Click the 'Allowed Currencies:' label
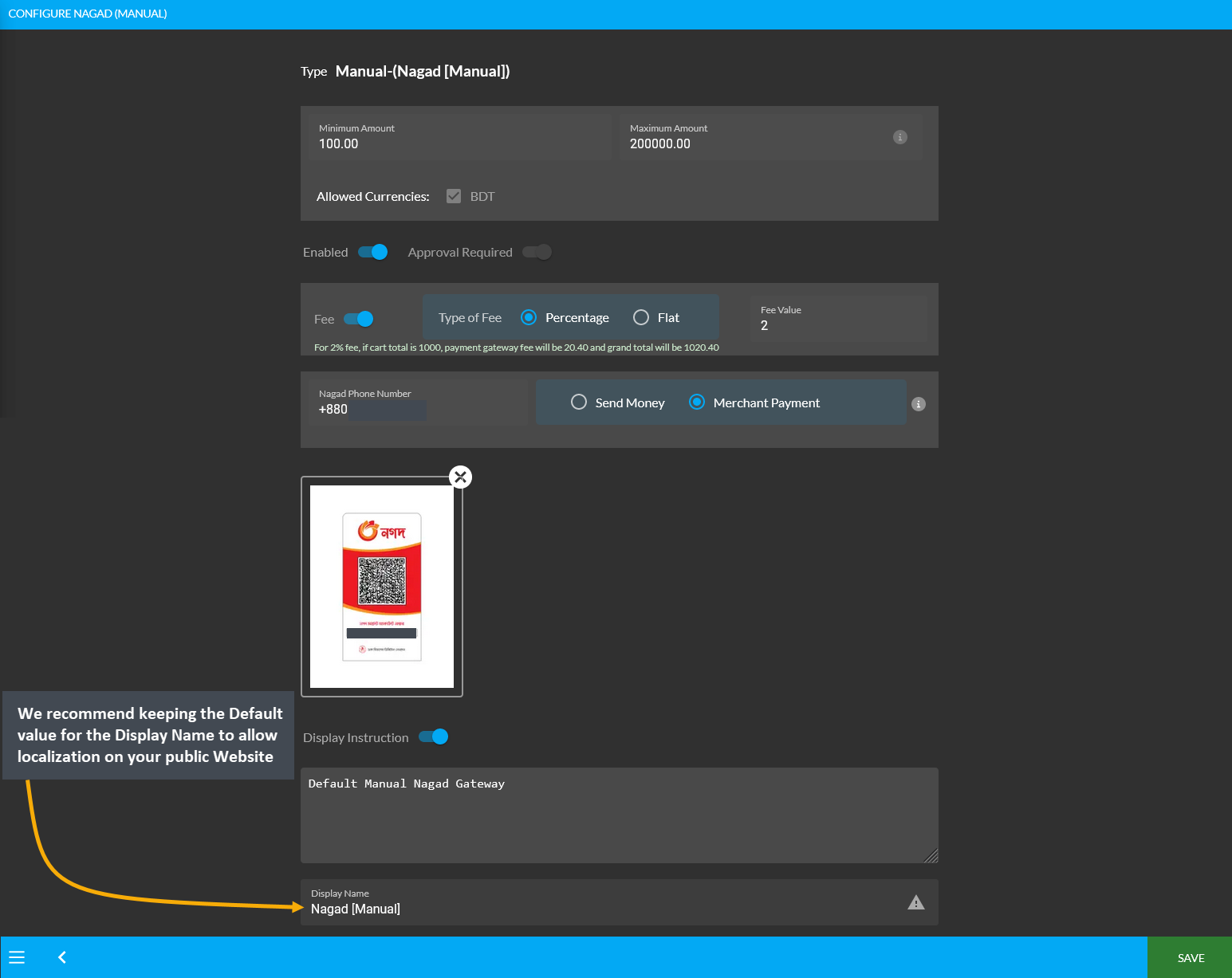 pyautogui.click(x=373, y=196)
